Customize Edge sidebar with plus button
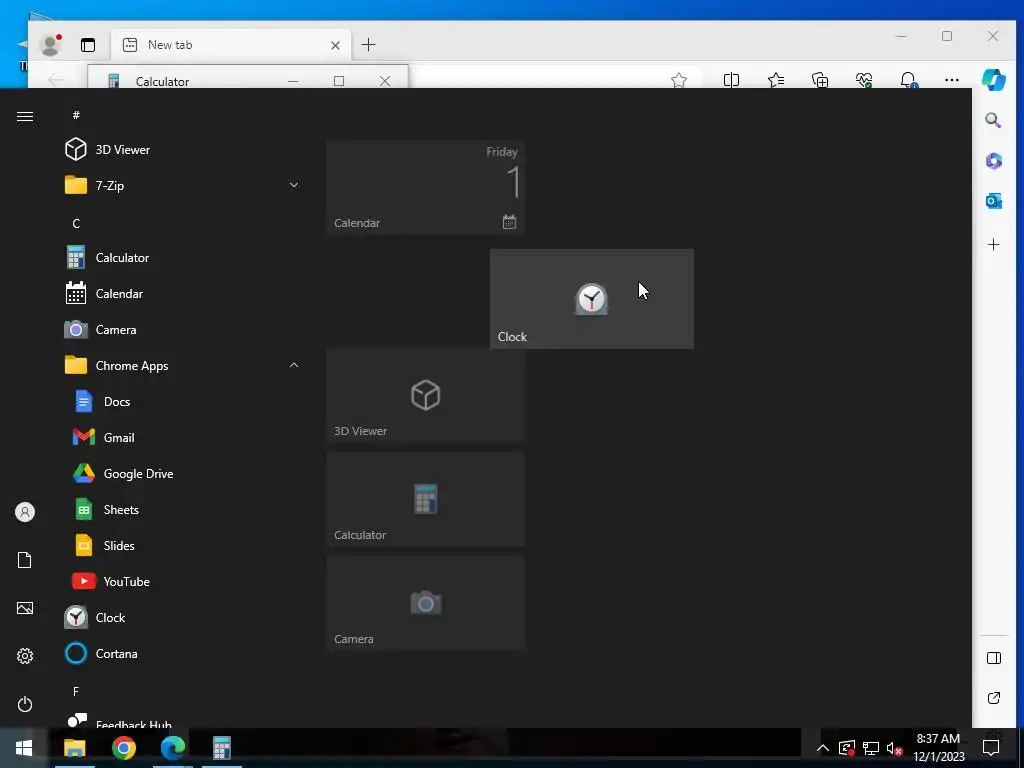This screenshot has width=1024, height=768. (993, 245)
